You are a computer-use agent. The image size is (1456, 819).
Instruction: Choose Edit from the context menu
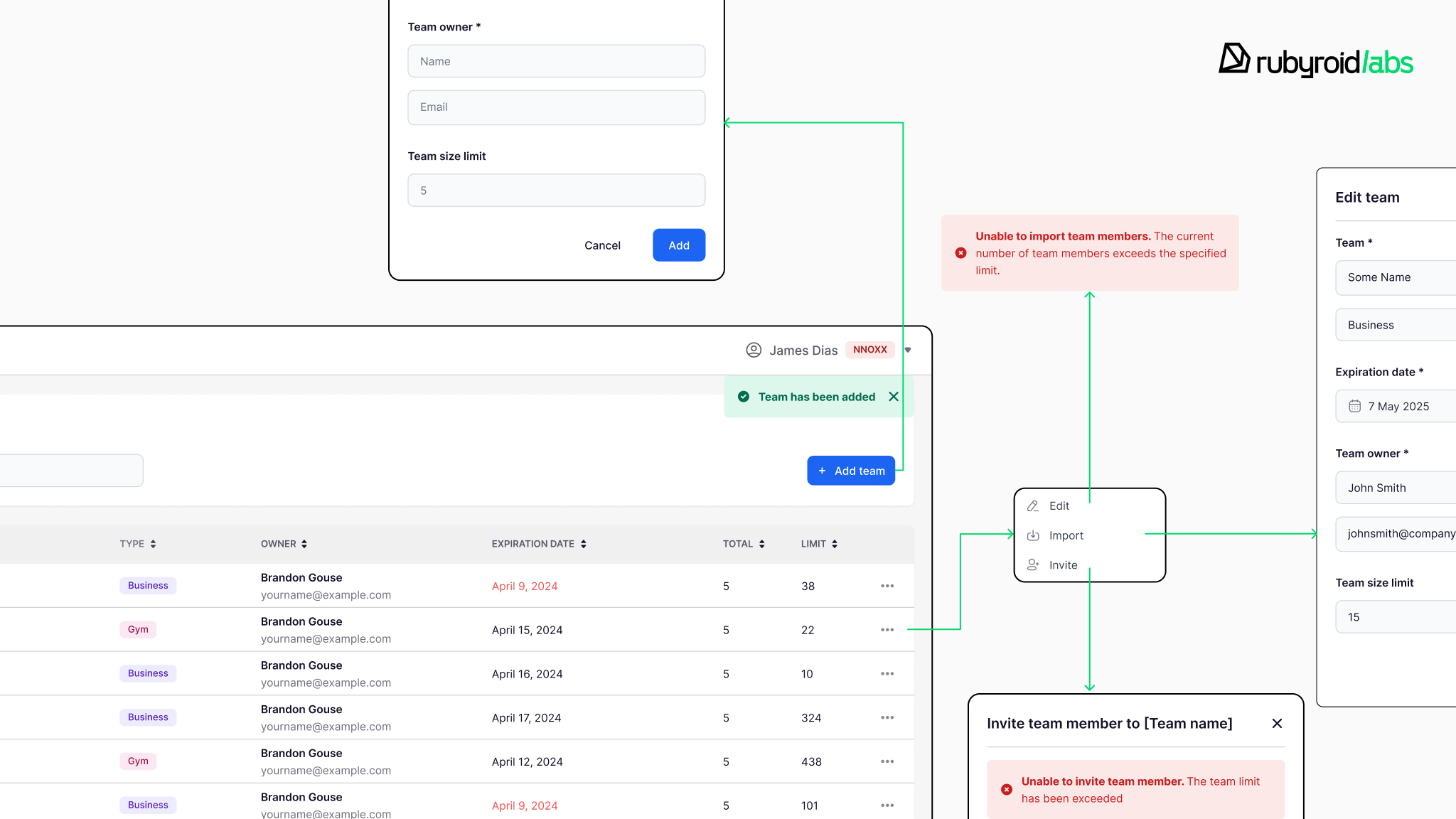click(x=1059, y=506)
